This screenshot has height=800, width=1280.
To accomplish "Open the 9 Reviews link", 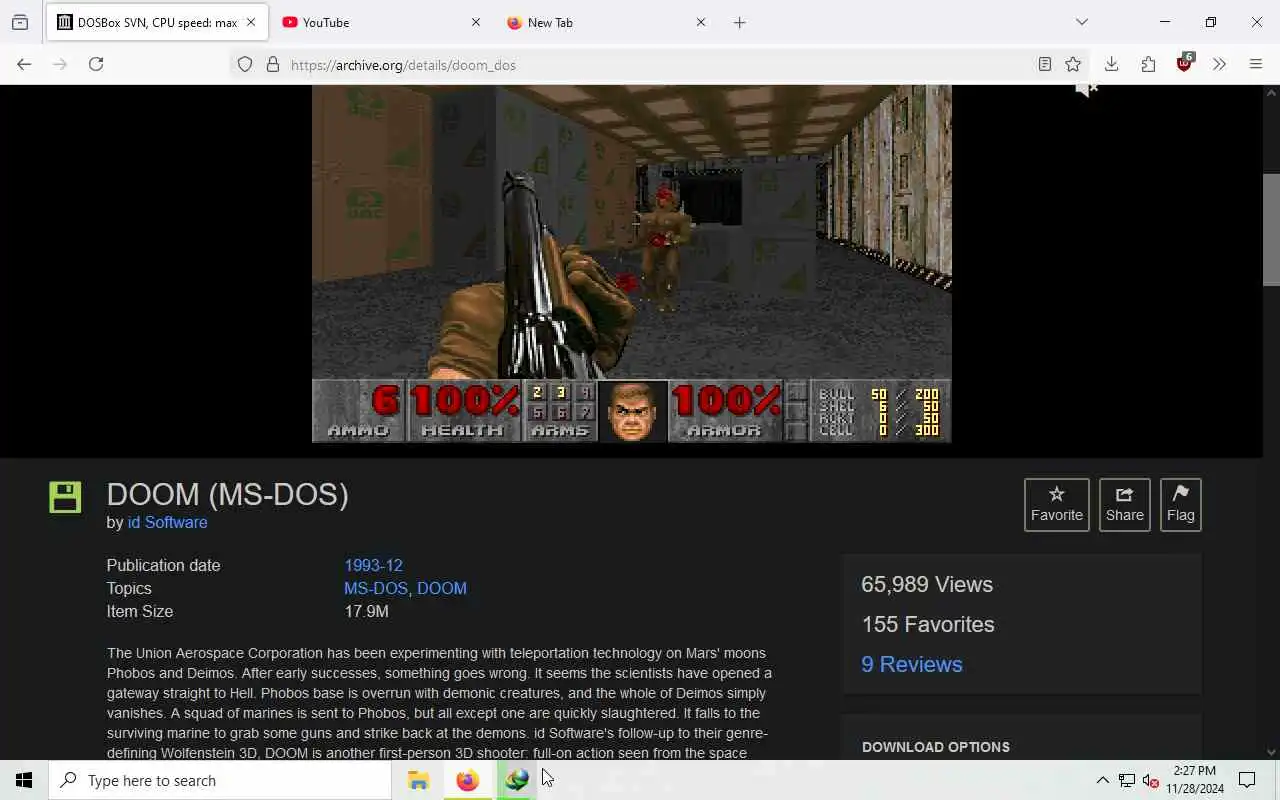I will [x=912, y=664].
